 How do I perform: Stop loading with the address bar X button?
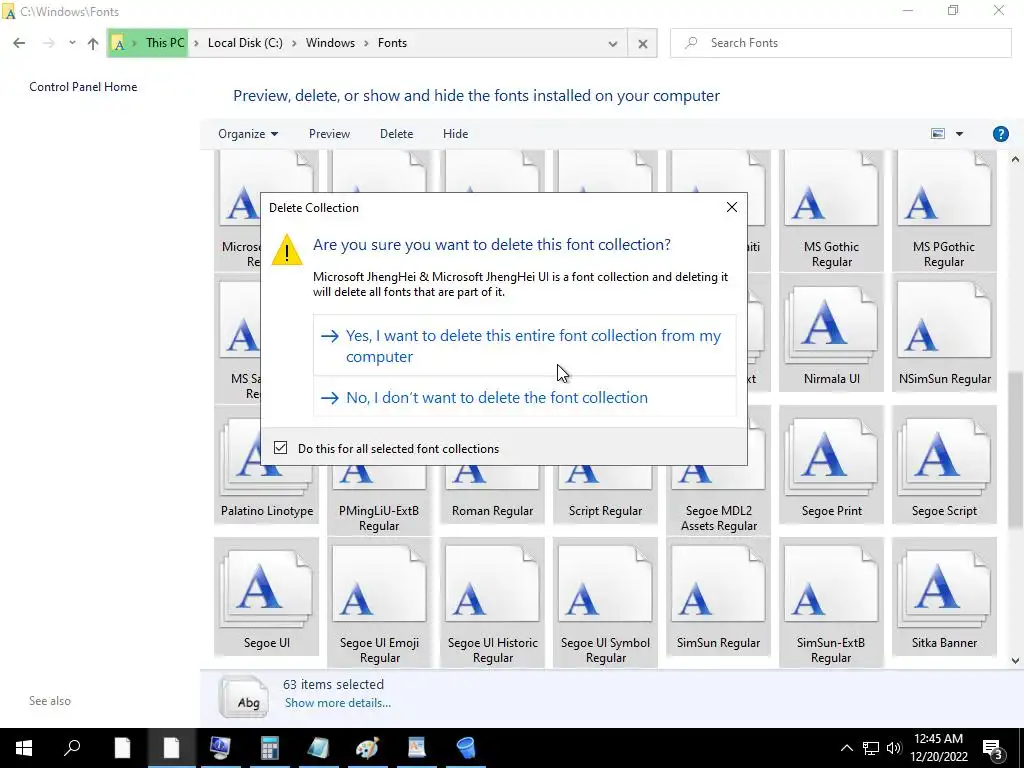[x=643, y=44]
